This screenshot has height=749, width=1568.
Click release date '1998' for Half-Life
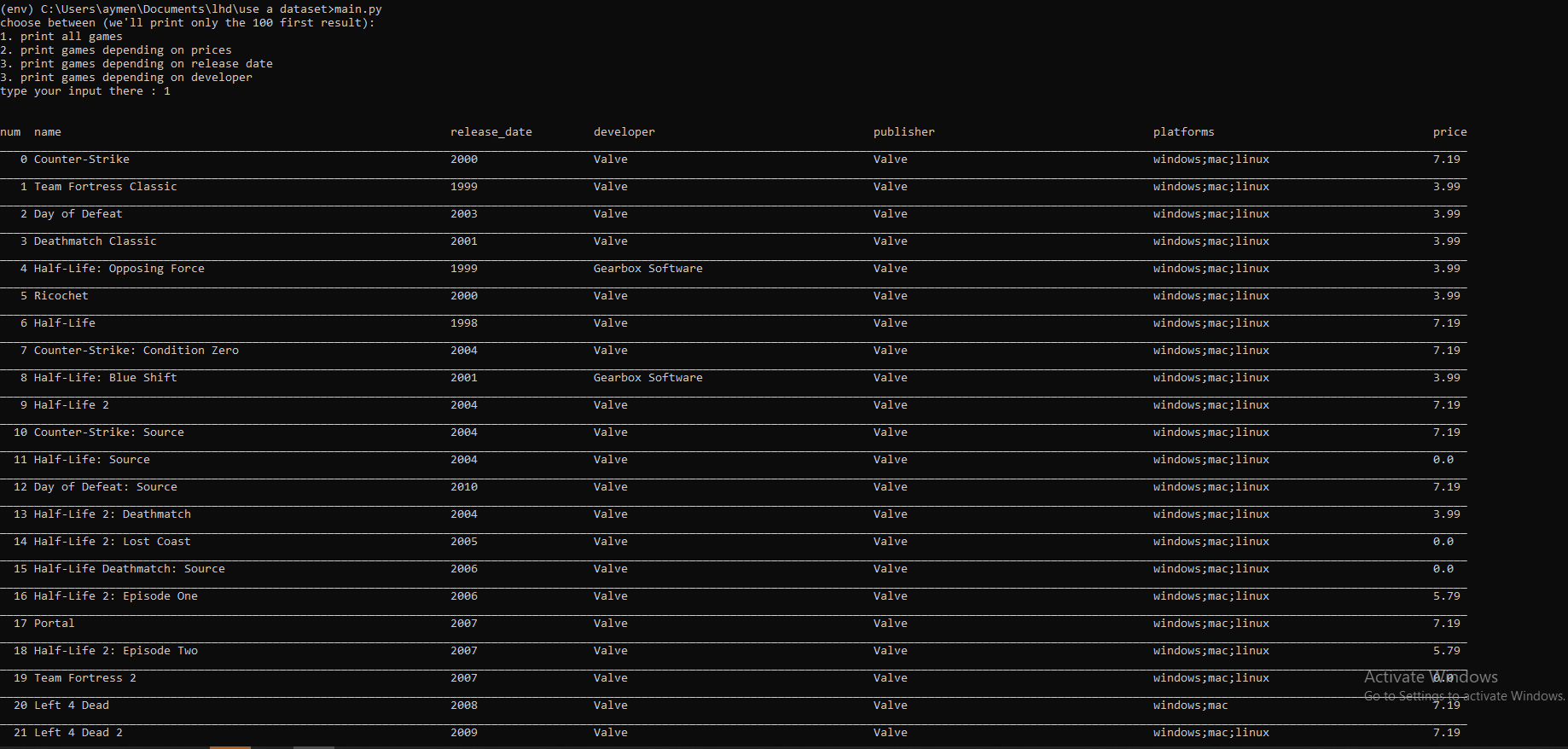[464, 323]
